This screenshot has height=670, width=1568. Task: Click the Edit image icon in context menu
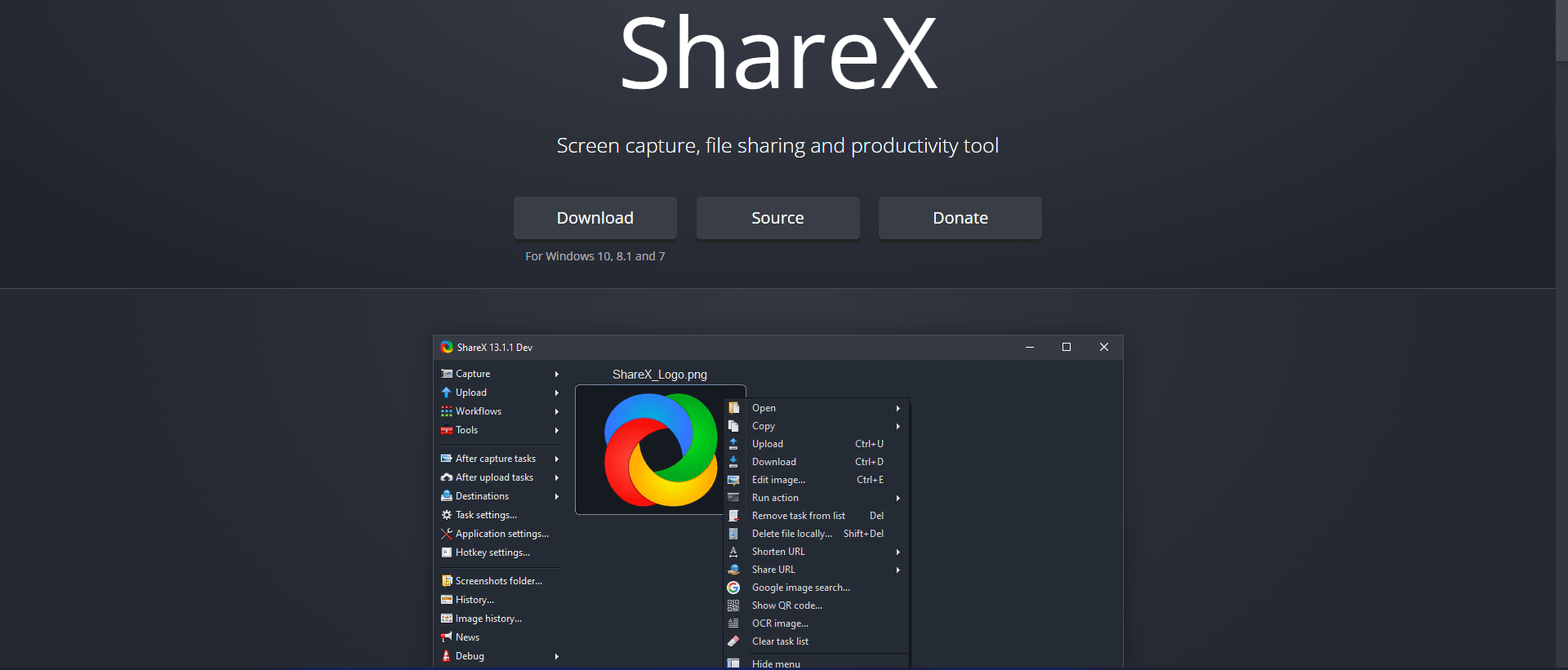[x=733, y=480]
